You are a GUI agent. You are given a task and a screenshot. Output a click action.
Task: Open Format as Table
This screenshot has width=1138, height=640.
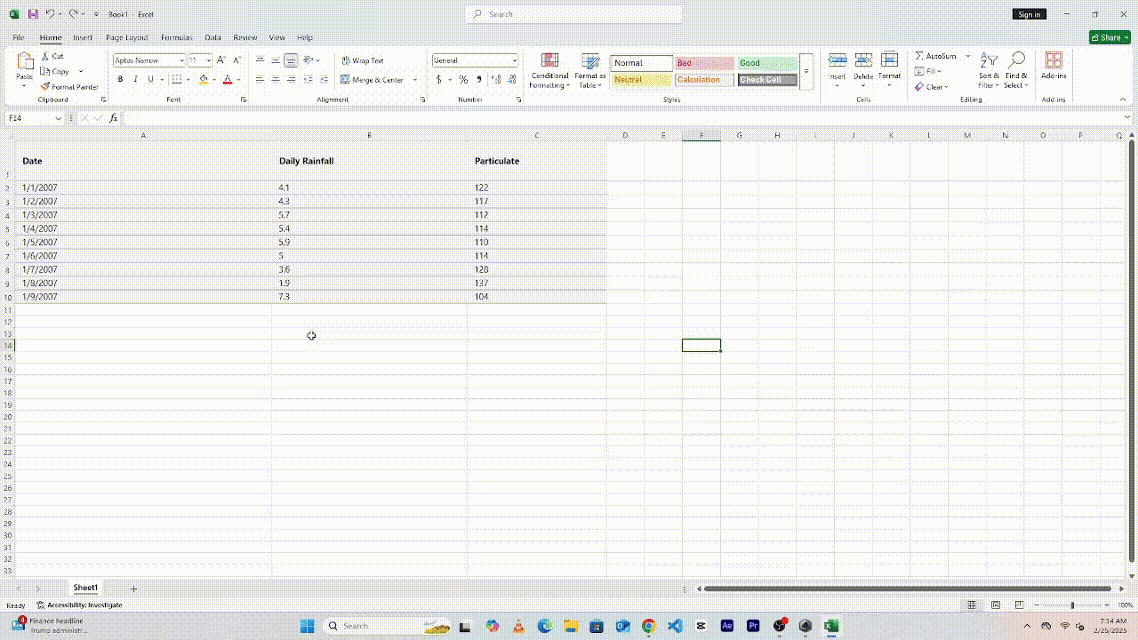click(590, 71)
